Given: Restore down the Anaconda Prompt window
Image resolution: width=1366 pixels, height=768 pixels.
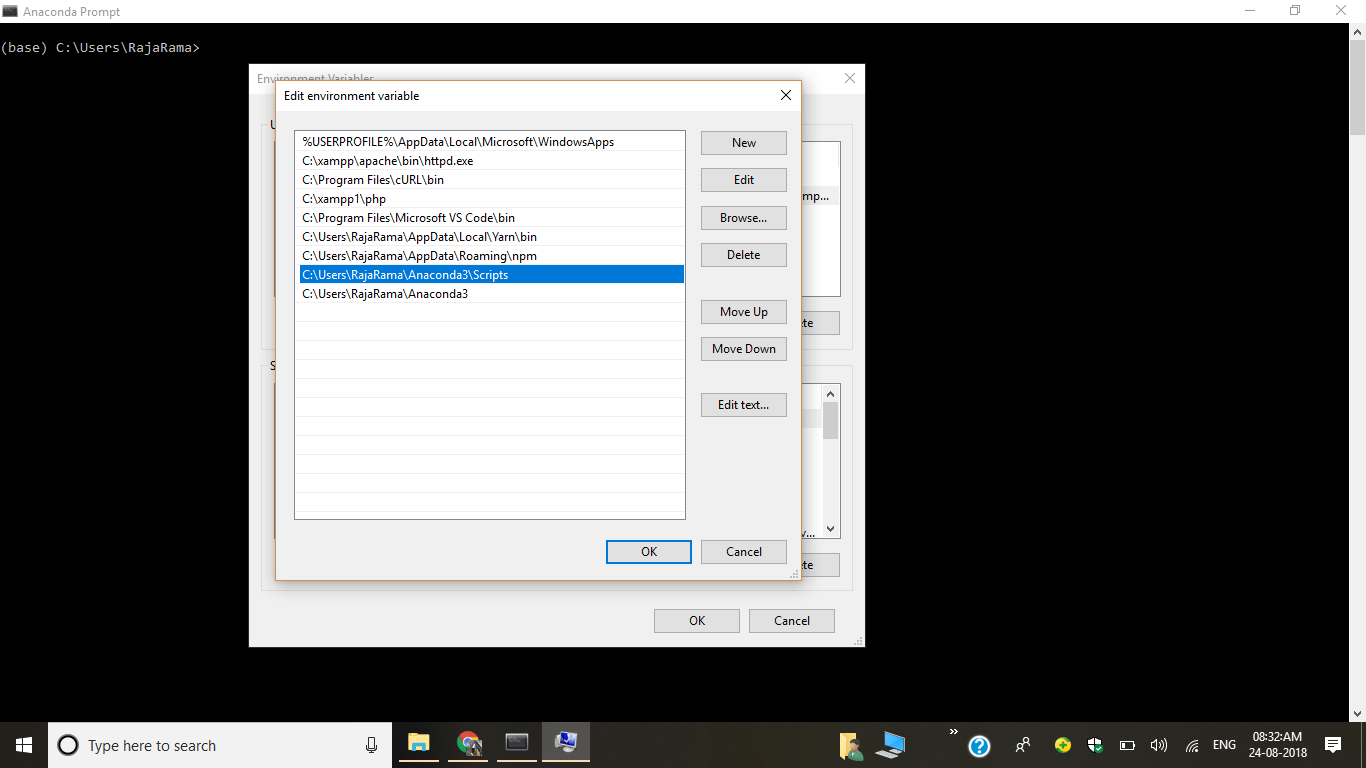Looking at the screenshot, I should 1295,11.
